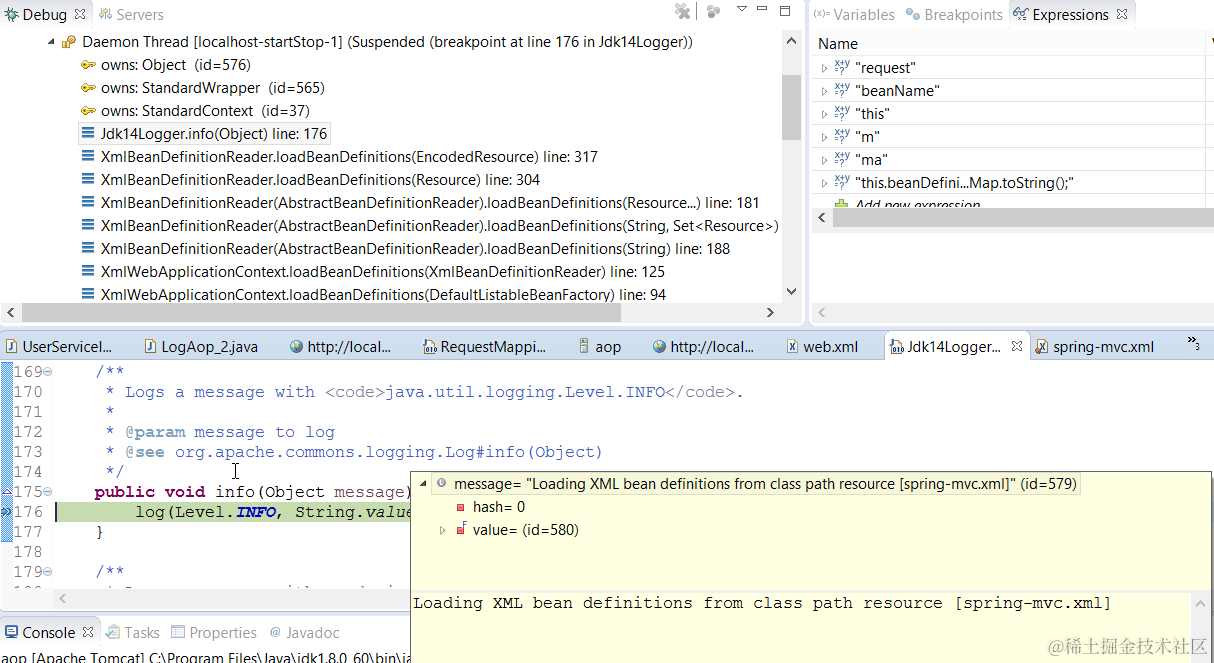Click stack frame icon of line: 317 row

tap(88, 157)
